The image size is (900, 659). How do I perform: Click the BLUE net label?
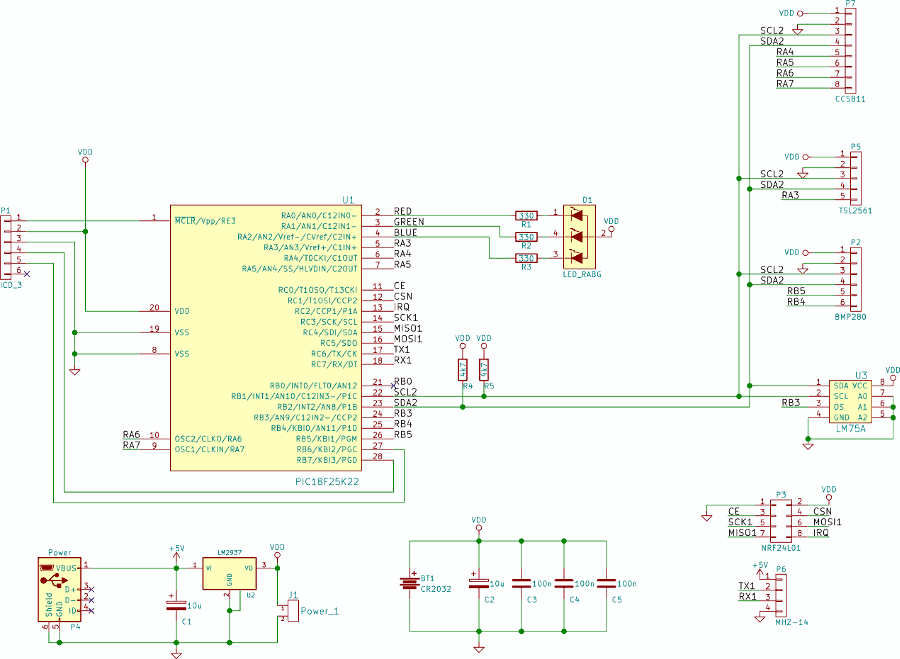pos(405,232)
